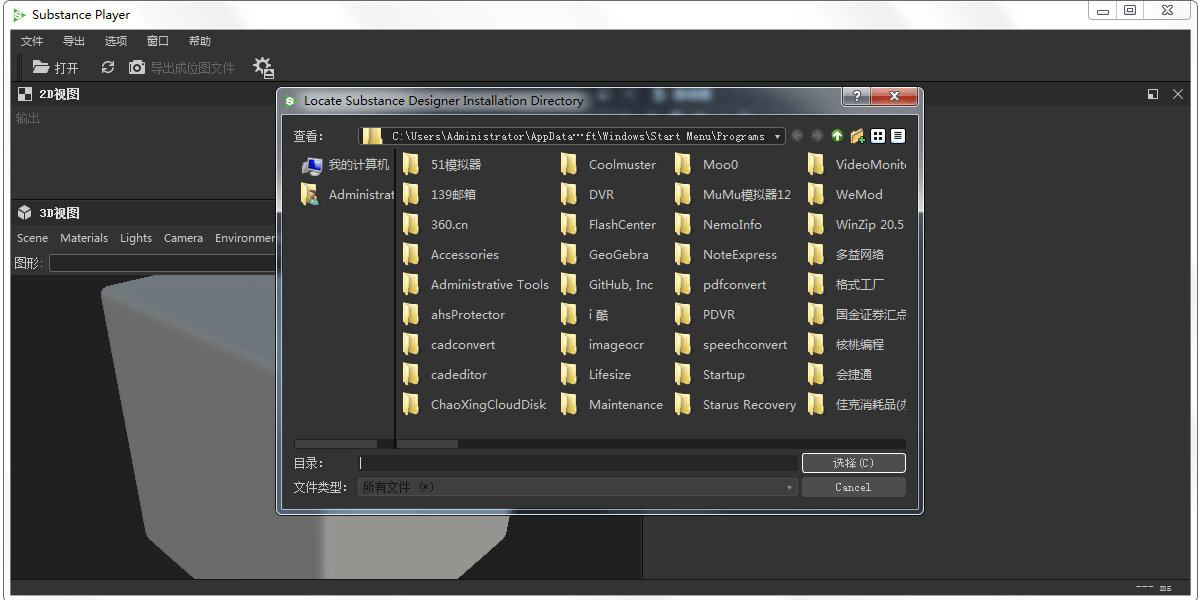Open the WeMod folder
Viewport: 1200px width, 600px height.
(846, 195)
